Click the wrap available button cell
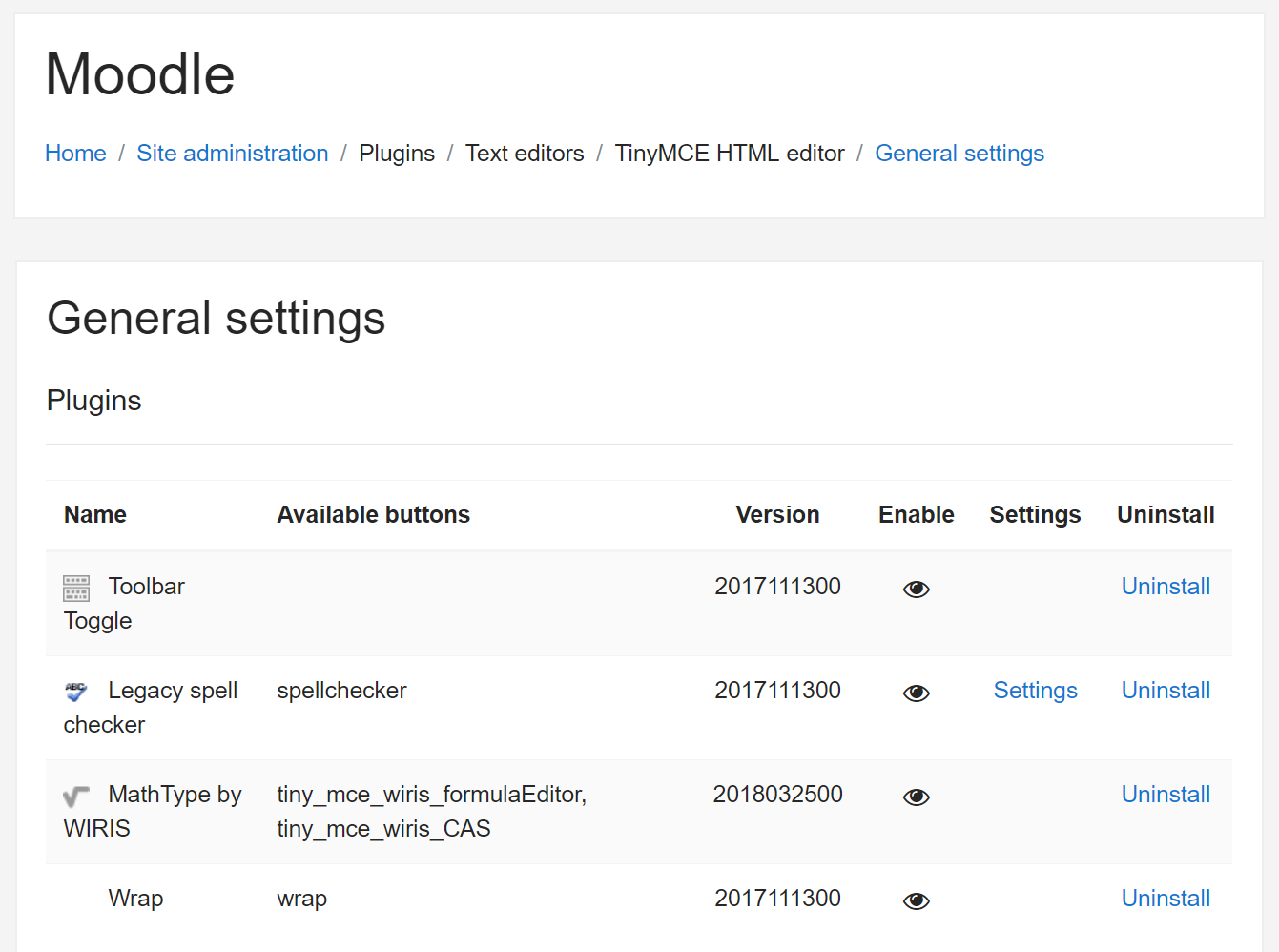The width and height of the screenshot is (1279, 952). point(301,899)
